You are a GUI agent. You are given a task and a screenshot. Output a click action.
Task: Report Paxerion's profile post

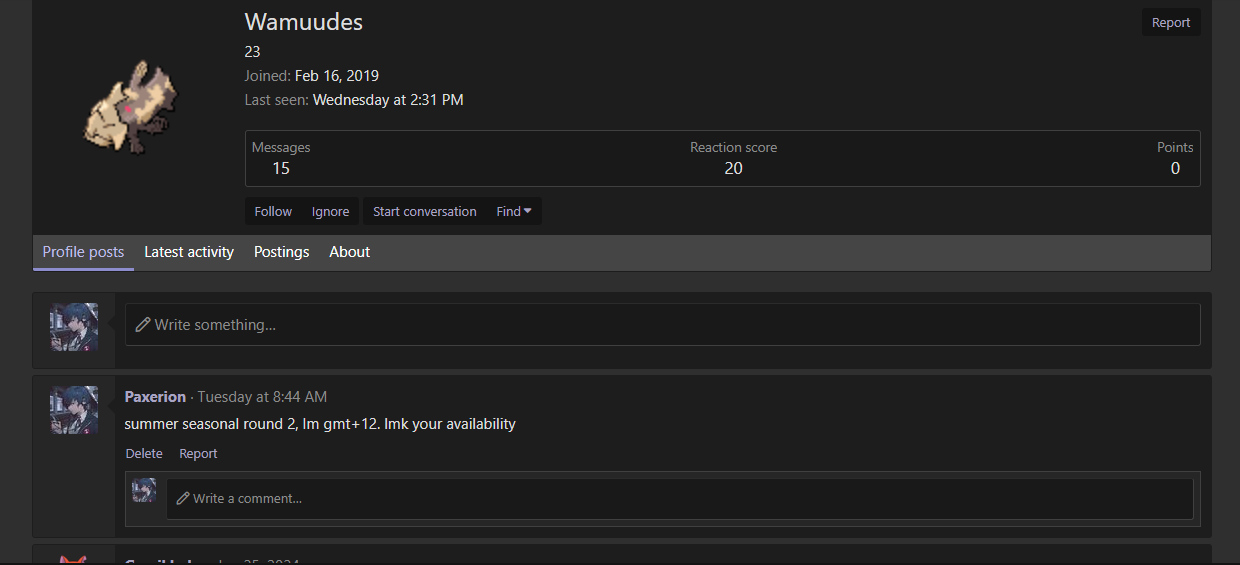[x=198, y=454]
